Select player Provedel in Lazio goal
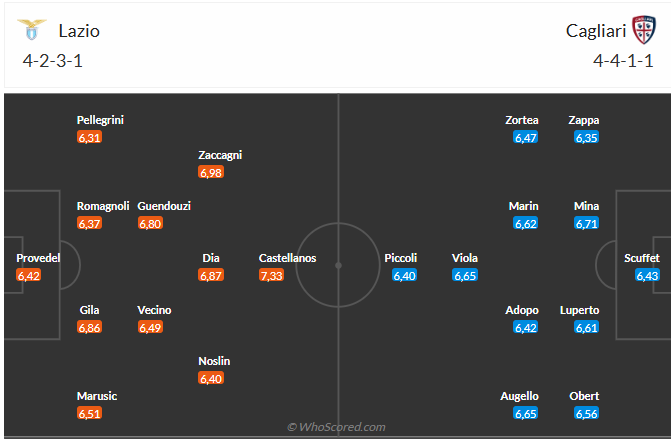 coord(38,258)
